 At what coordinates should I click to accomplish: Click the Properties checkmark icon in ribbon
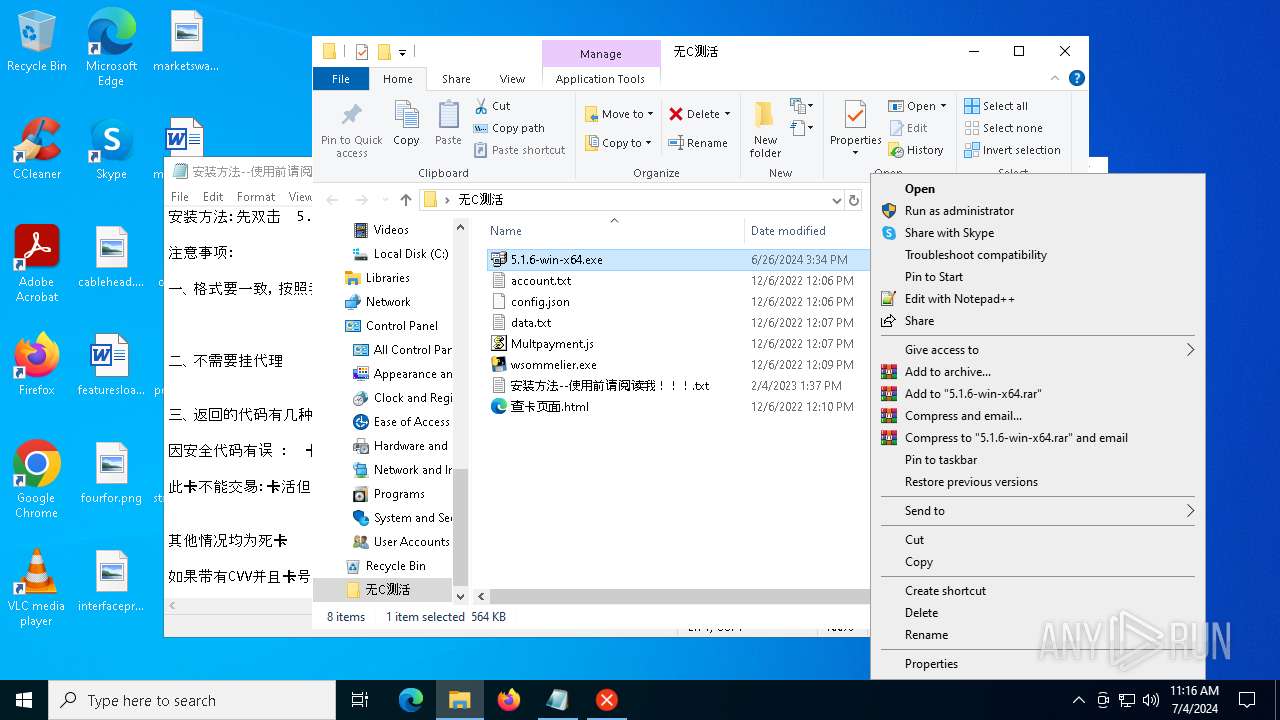(855, 115)
